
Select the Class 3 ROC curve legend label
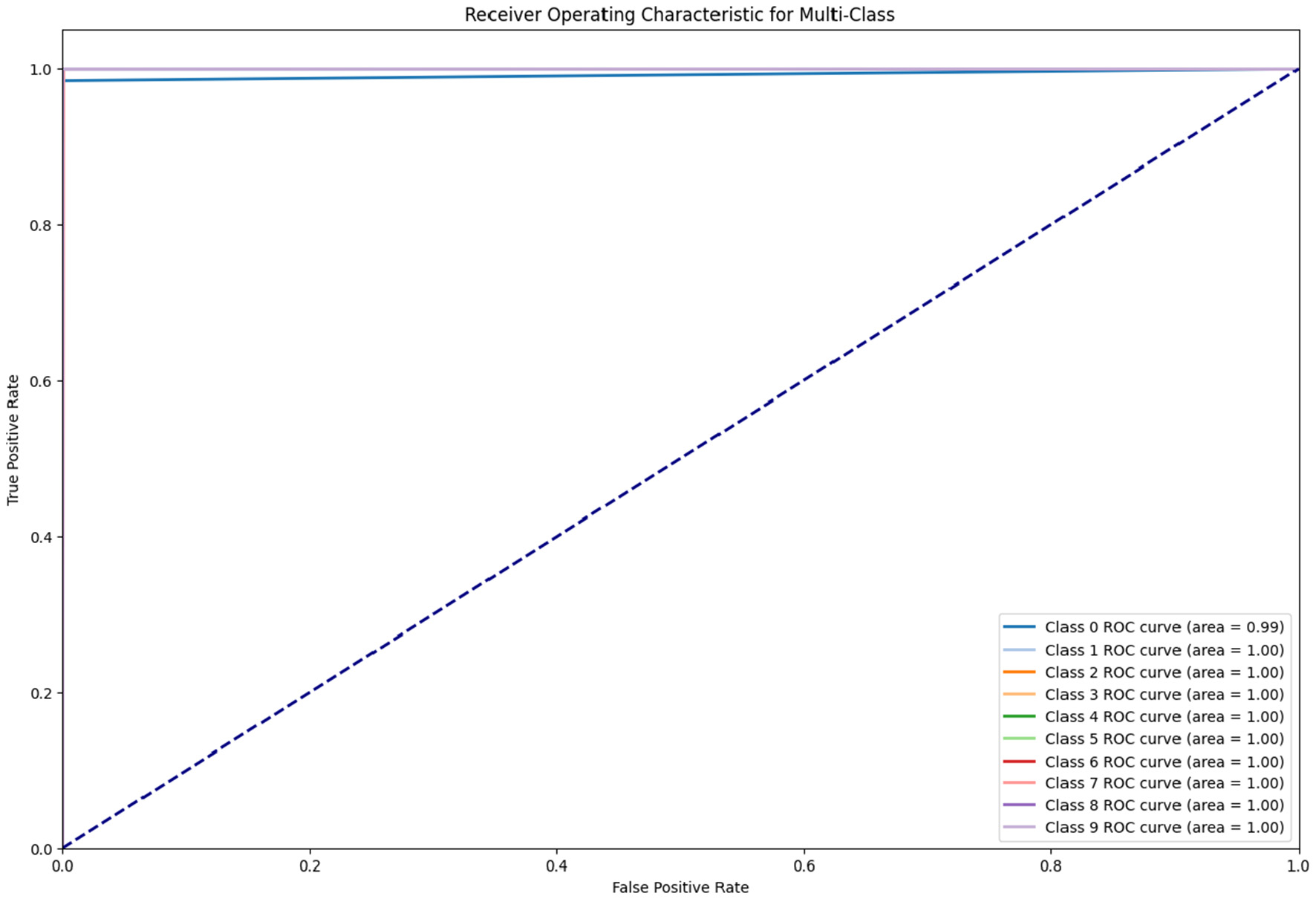pos(1164,695)
